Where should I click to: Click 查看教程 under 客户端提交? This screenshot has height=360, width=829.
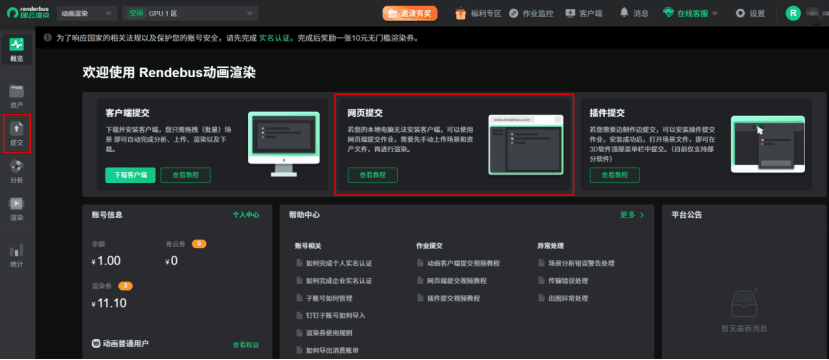(x=186, y=175)
